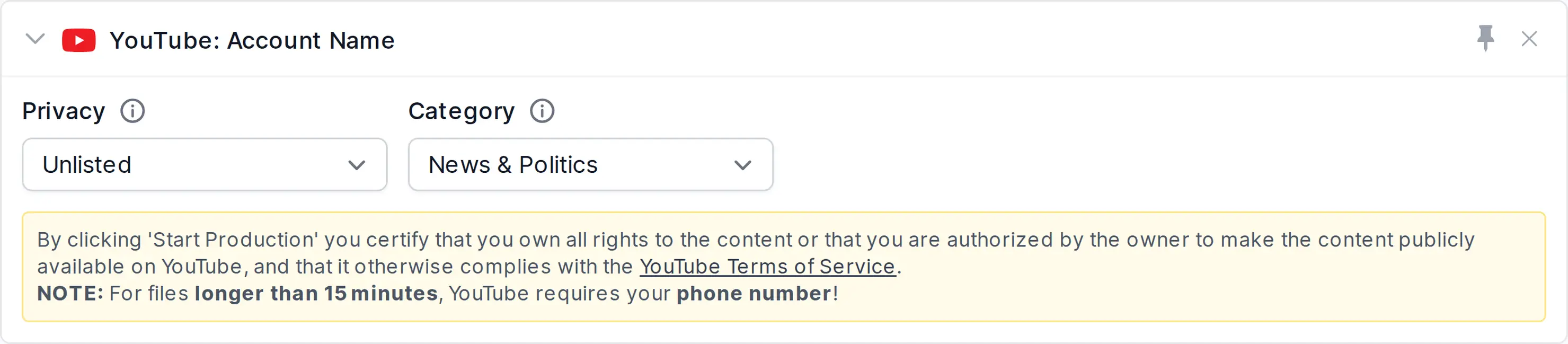
Task: Click the 'longer than 15 minutes' bold text
Action: tap(316, 294)
